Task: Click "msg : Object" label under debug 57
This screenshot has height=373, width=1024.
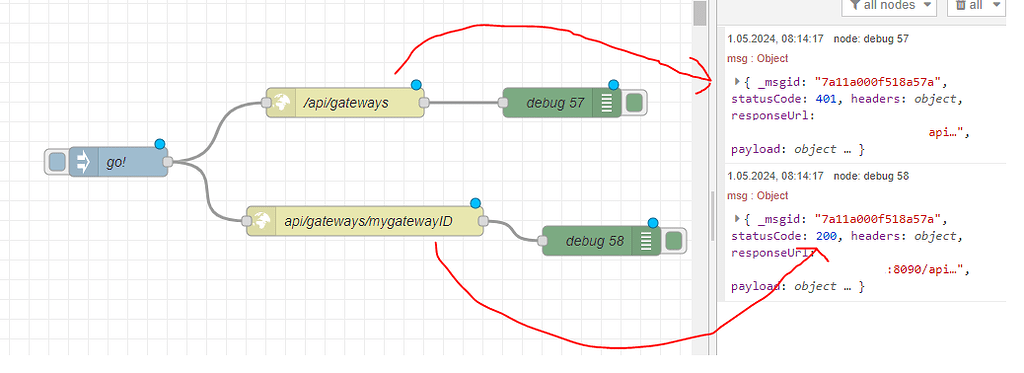Action: coord(758,59)
